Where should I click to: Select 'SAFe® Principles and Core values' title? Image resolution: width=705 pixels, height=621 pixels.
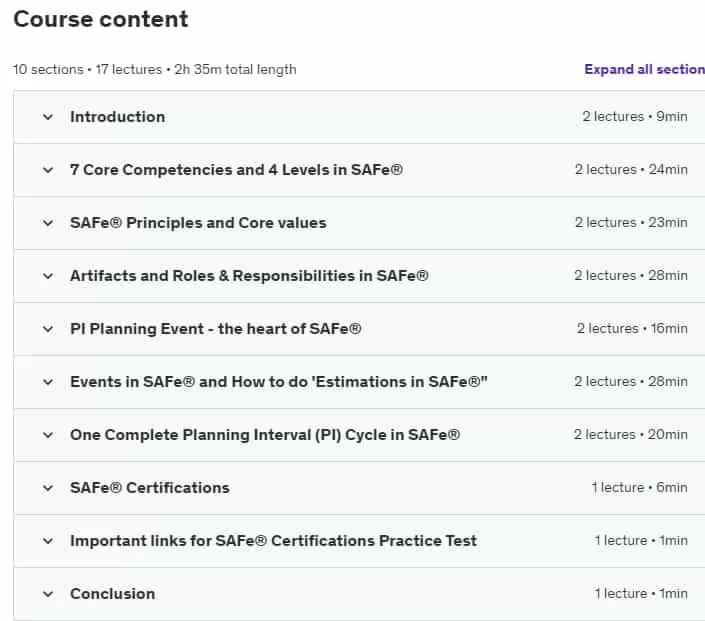click(198, 223)
